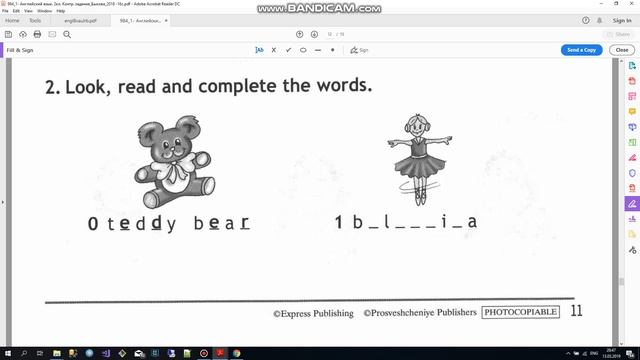Select the Add Text tool in Fill & Sign
The image size is (640, 360).
pyautogui.click(x=259, y=50)
